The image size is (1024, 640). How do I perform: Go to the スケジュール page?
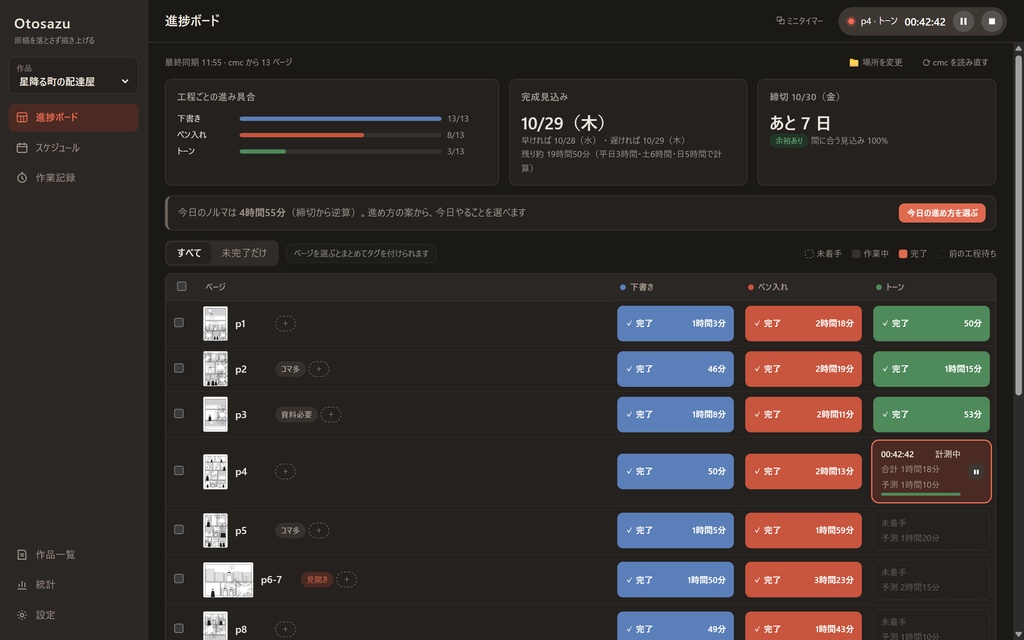[x=74, y=148]
